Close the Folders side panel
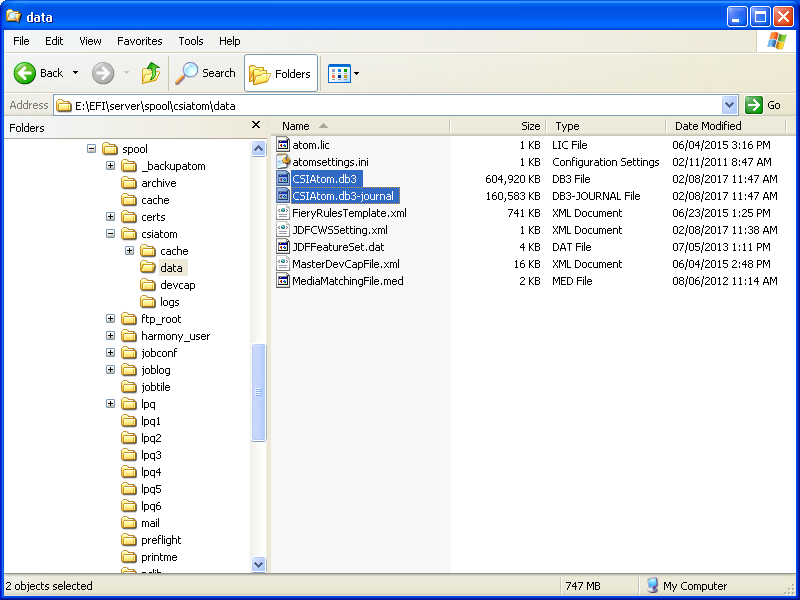Screen dimensions: 800x600 (x=256, y=126)
